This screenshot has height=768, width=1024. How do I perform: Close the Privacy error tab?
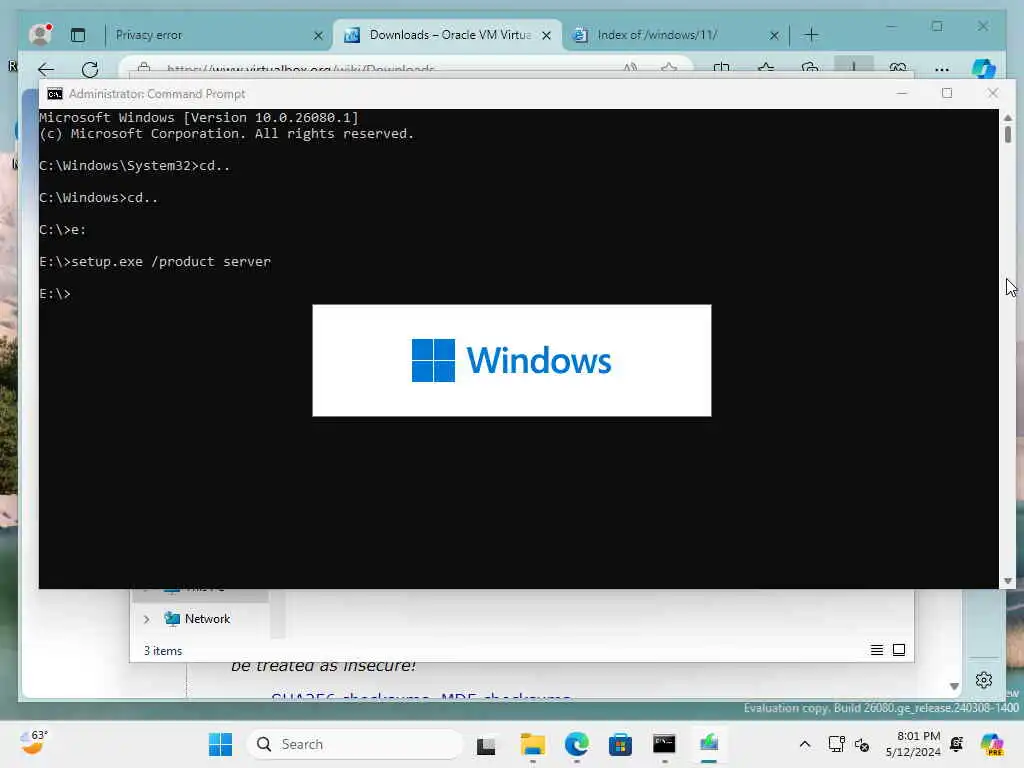319,35
